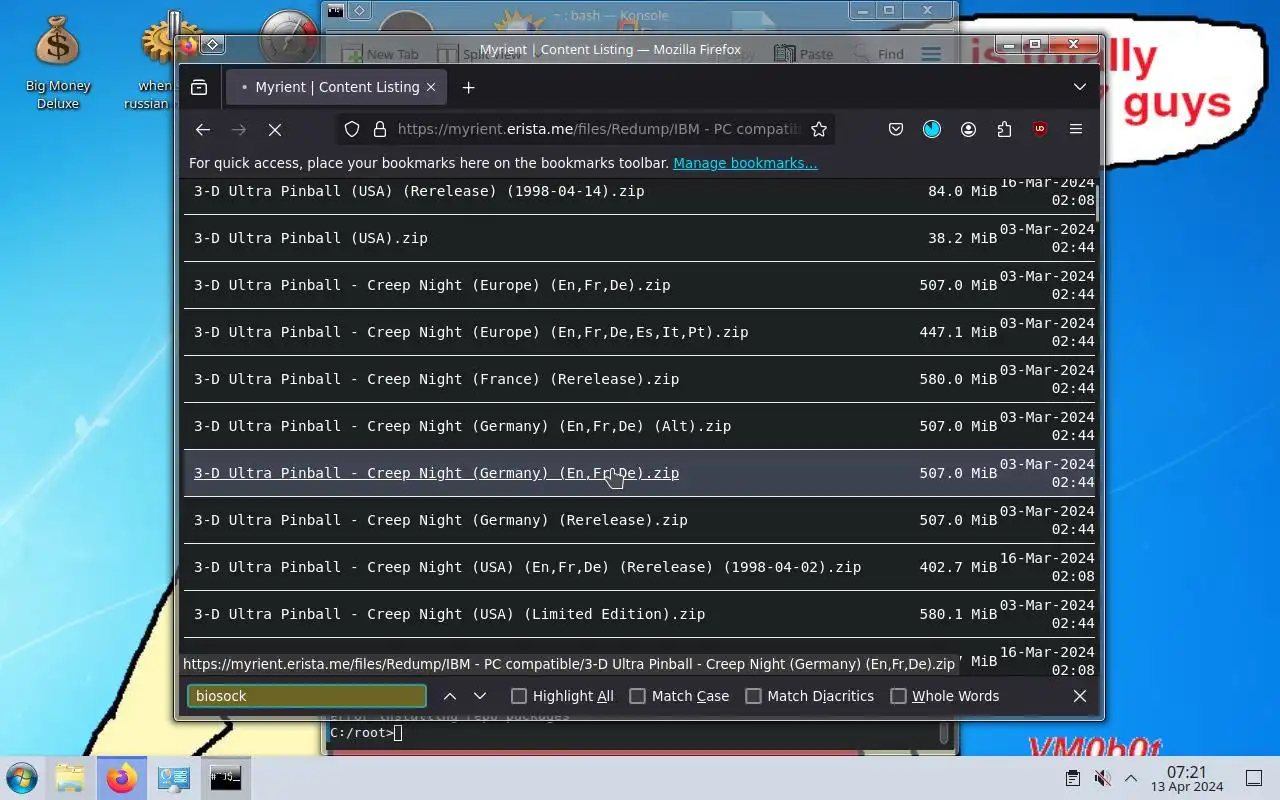Switch to Konsole terminal in taskbar
The width and height of the screenshot is (1280, 800).
(x=225, y=778)
